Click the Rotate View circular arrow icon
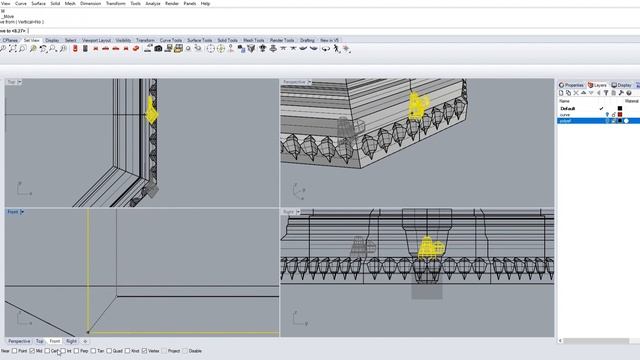Image resolution: width=640 pixels, height=360 pixels. pyautogui.click(x=325, y=49)
